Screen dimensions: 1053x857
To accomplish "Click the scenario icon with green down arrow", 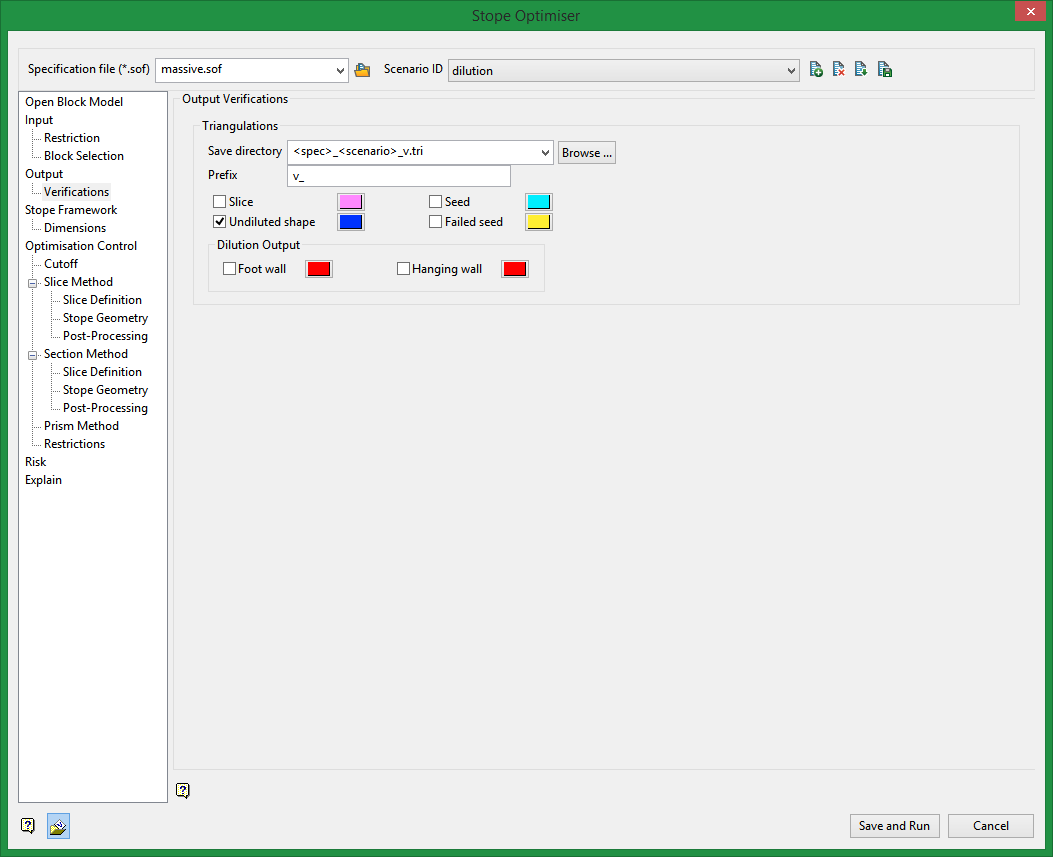I will 861,70.
